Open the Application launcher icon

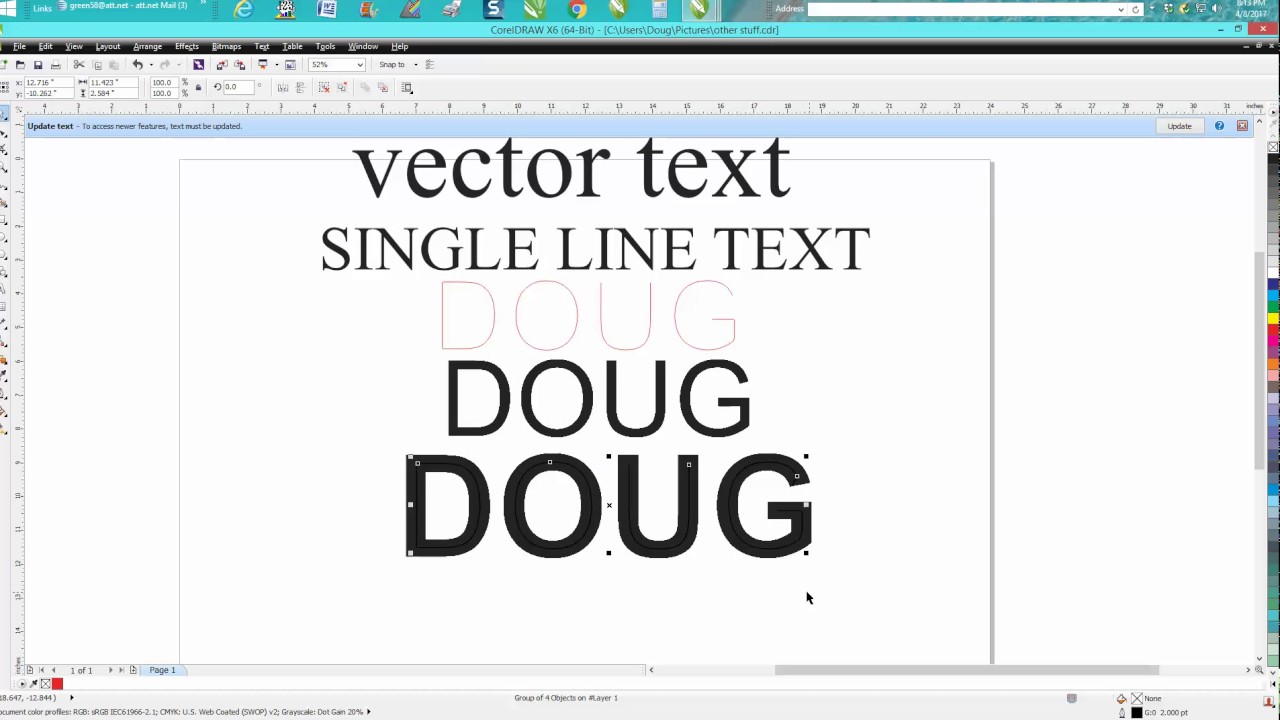pyautogui.click(x=263, y=65)
